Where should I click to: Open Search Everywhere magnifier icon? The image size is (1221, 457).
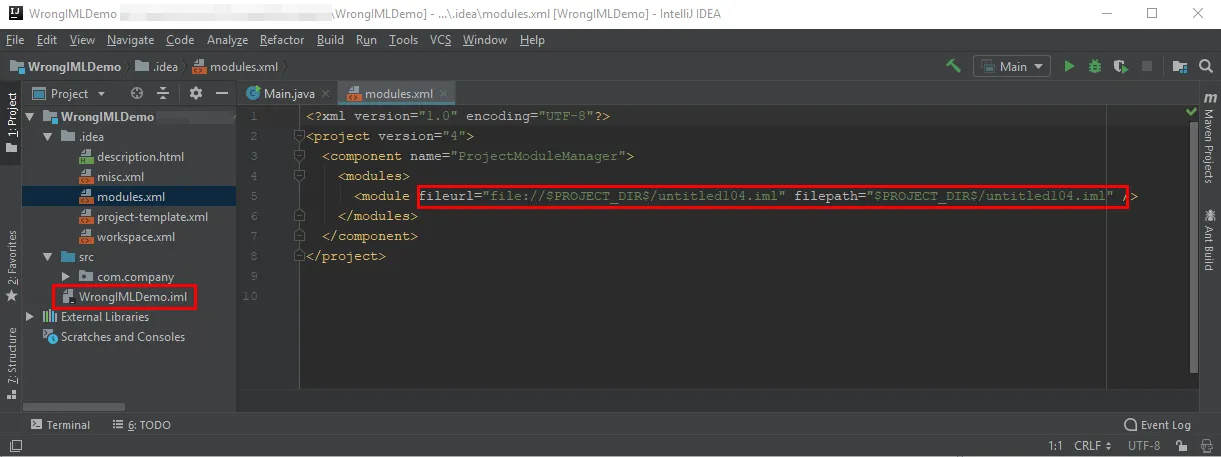click(1205, 66)
